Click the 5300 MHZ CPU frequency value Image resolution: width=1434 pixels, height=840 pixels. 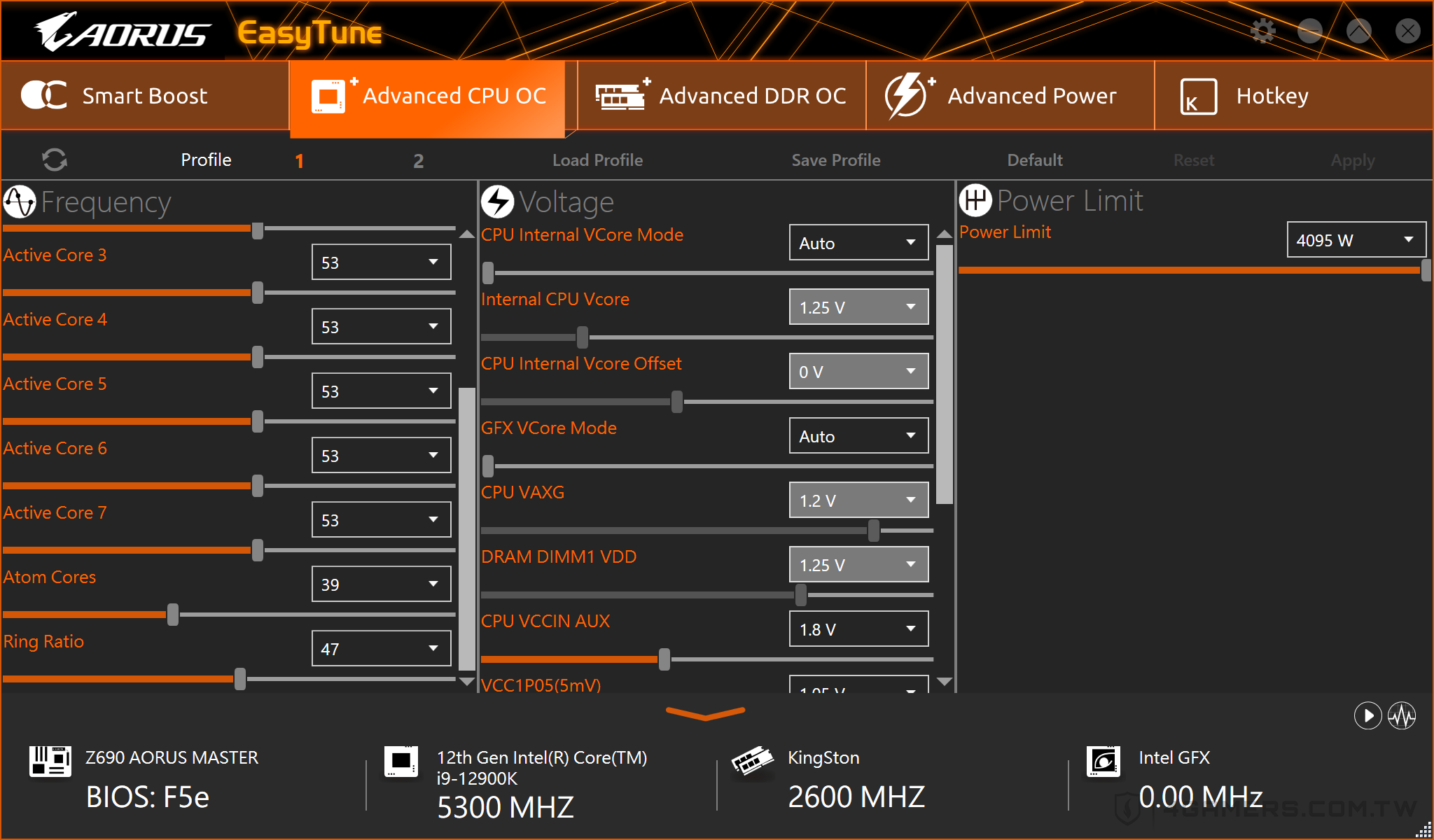(x=506, y=808)
